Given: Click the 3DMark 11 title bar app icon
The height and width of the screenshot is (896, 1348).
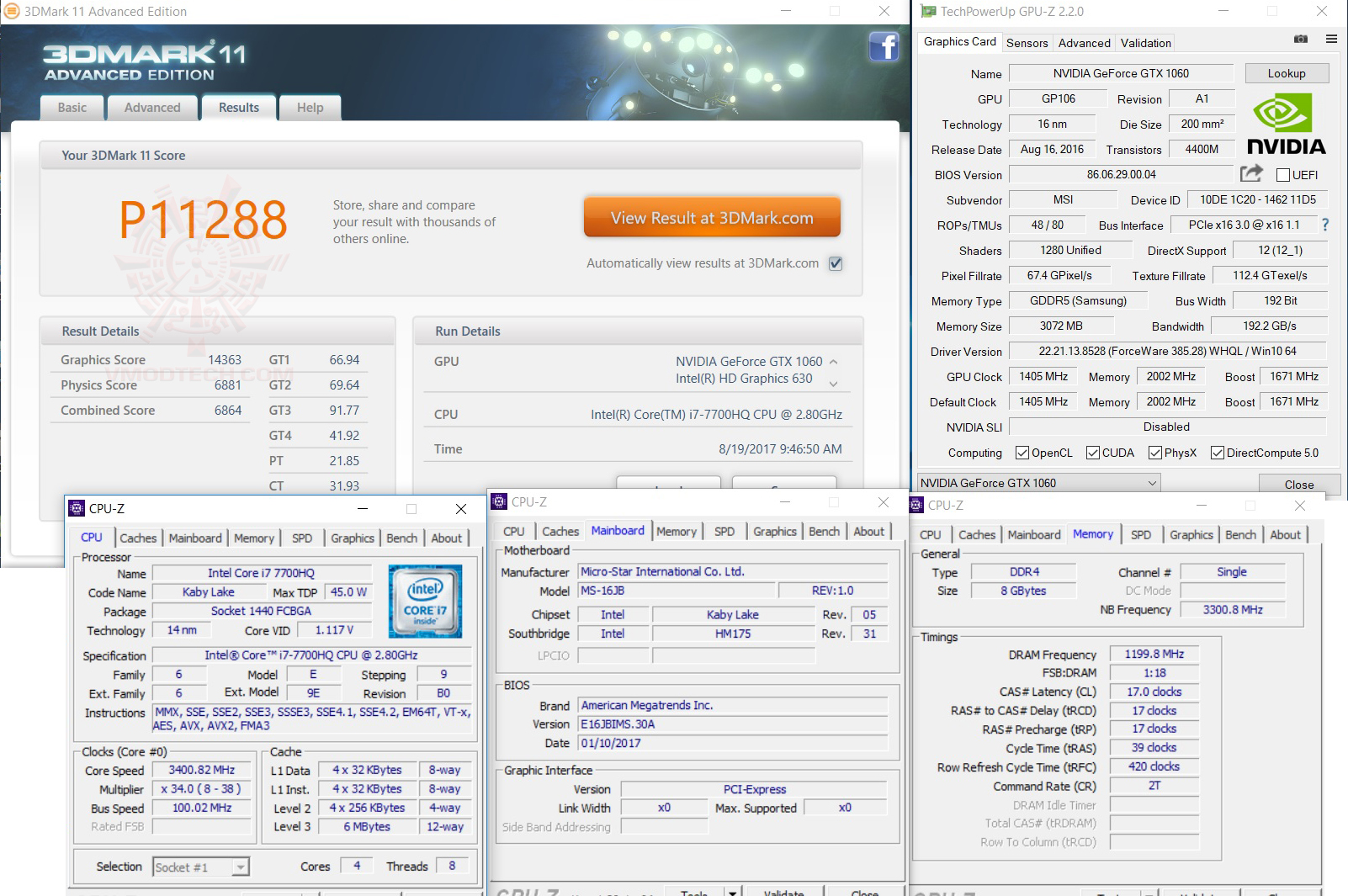Looking at the screenshot, I should click(x=12, y=12).
